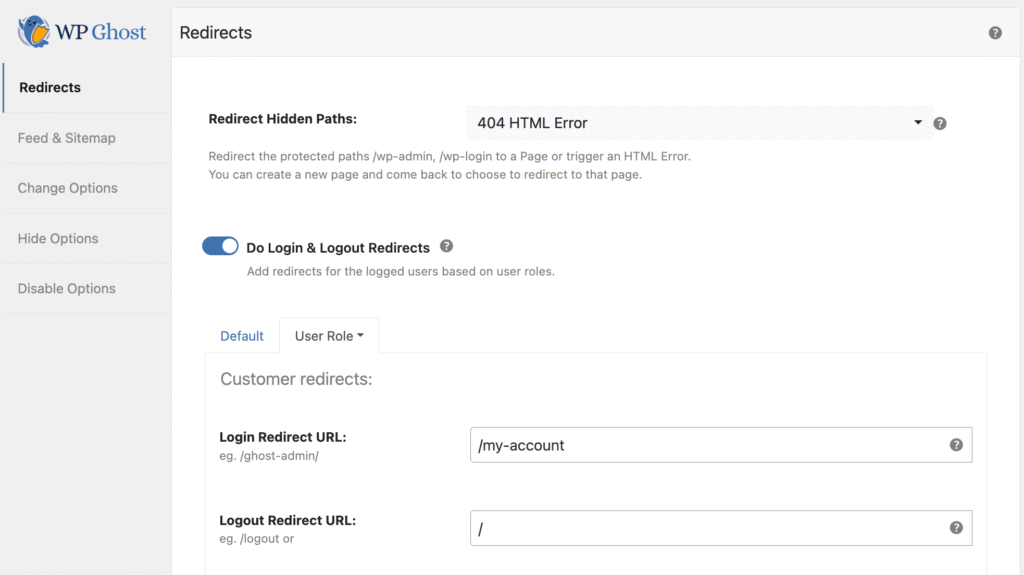Click help icon beside Redirect Hidden Paths dropdown
This screenshot has height=575, width=1024.
(x=940, y=123)
